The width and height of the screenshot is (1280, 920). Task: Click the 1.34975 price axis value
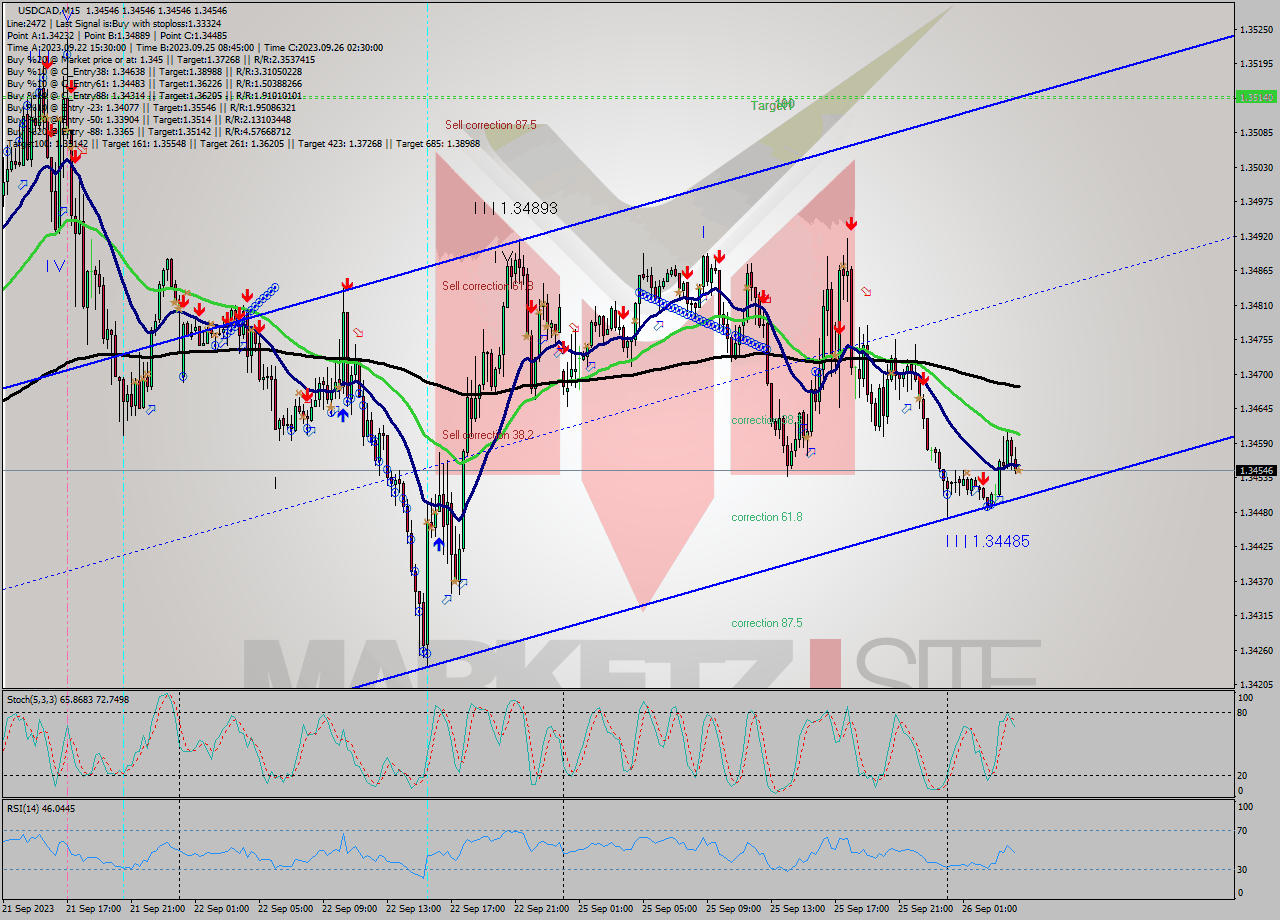[x=1255, y=201]
